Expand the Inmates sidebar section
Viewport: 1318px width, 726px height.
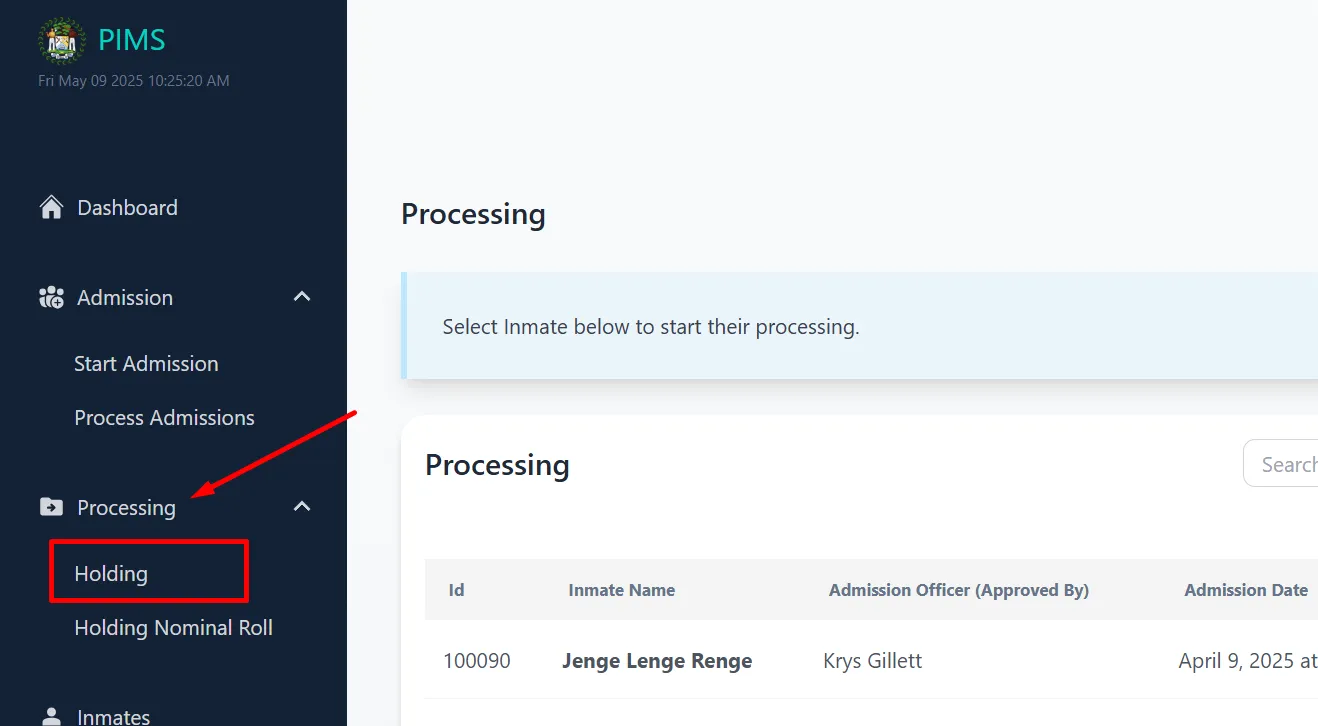click(113, 714)
